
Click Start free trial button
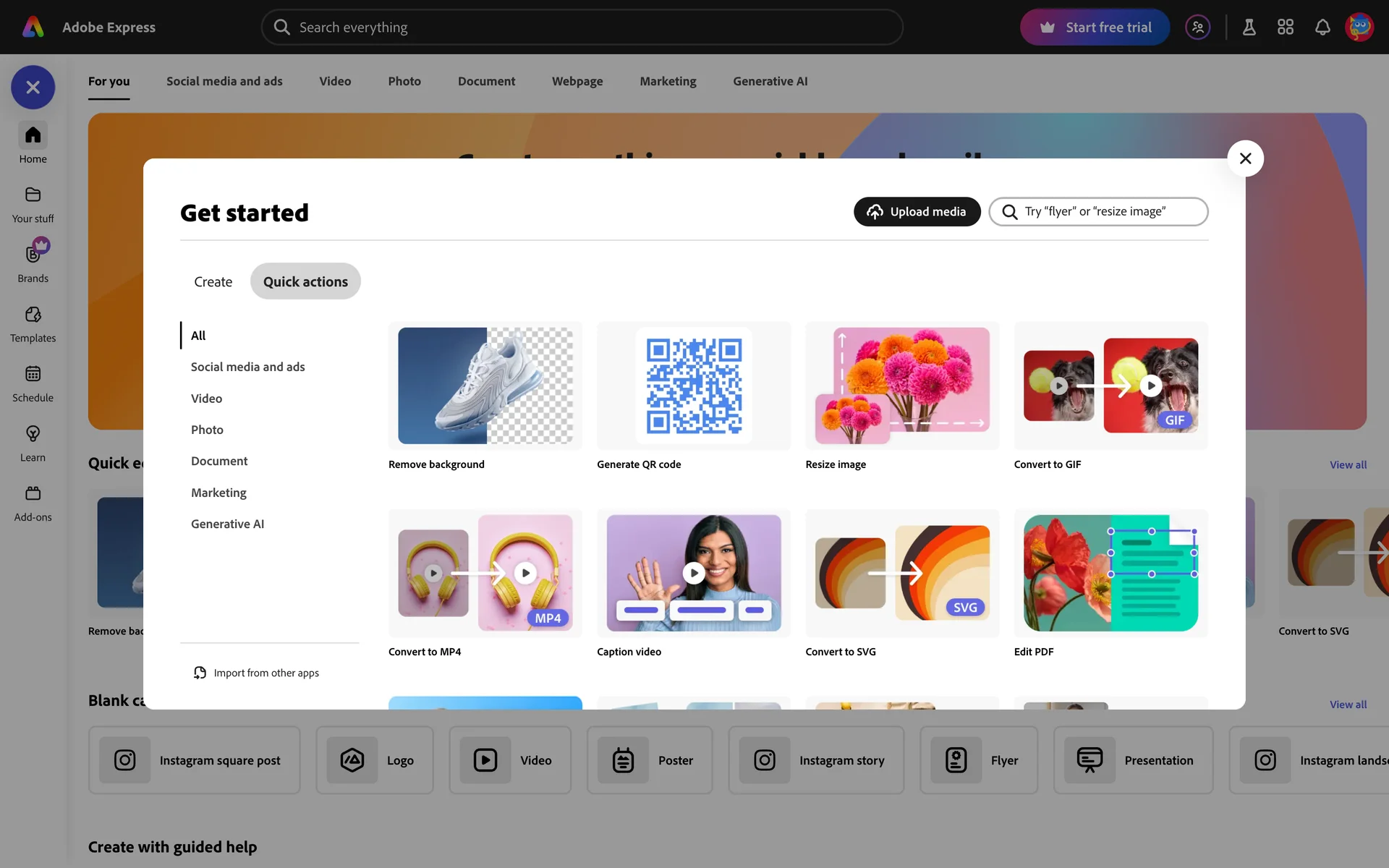[x=1095, y=27]
